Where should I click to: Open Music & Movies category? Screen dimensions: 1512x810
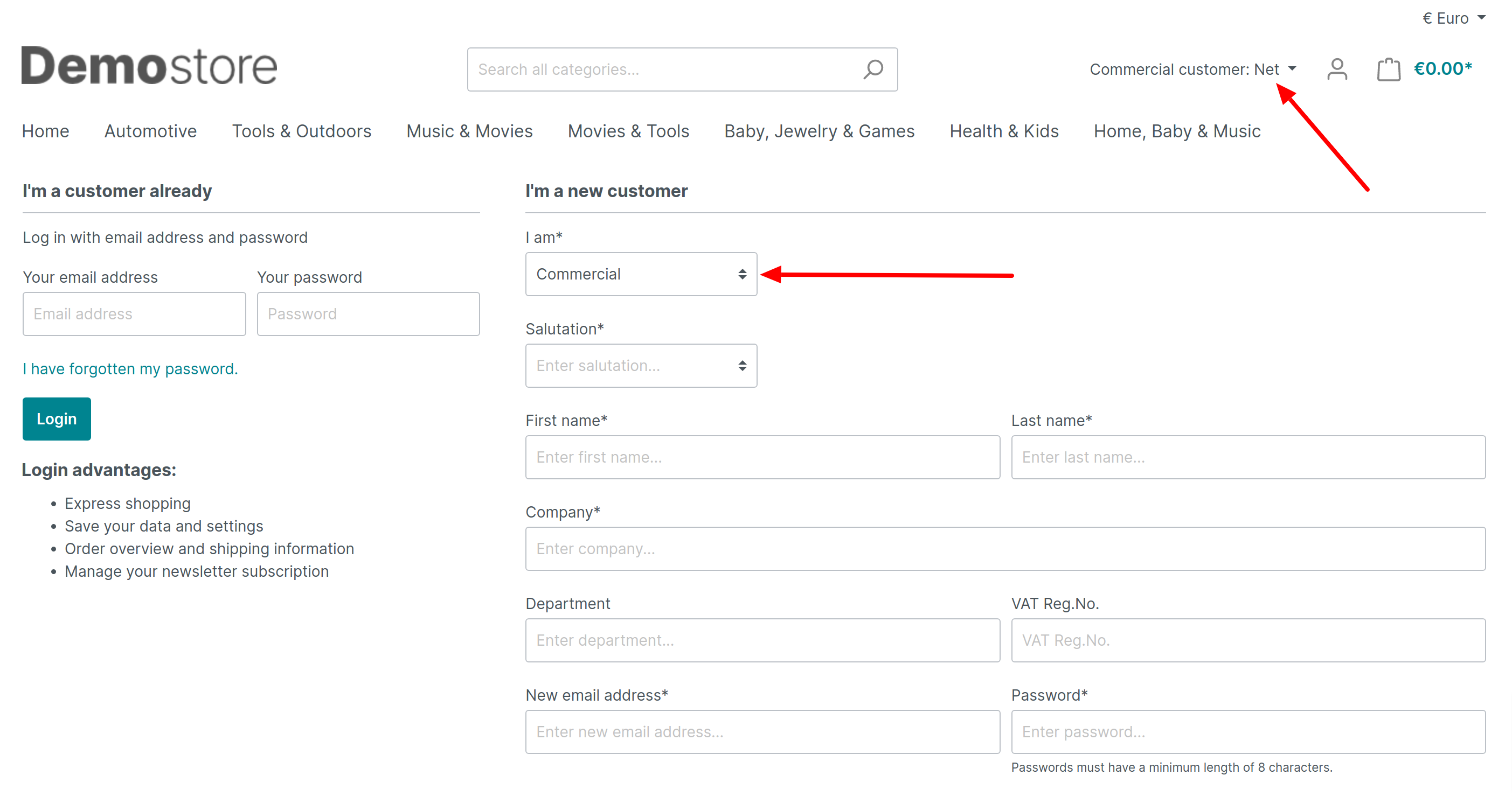click(469, 131)
